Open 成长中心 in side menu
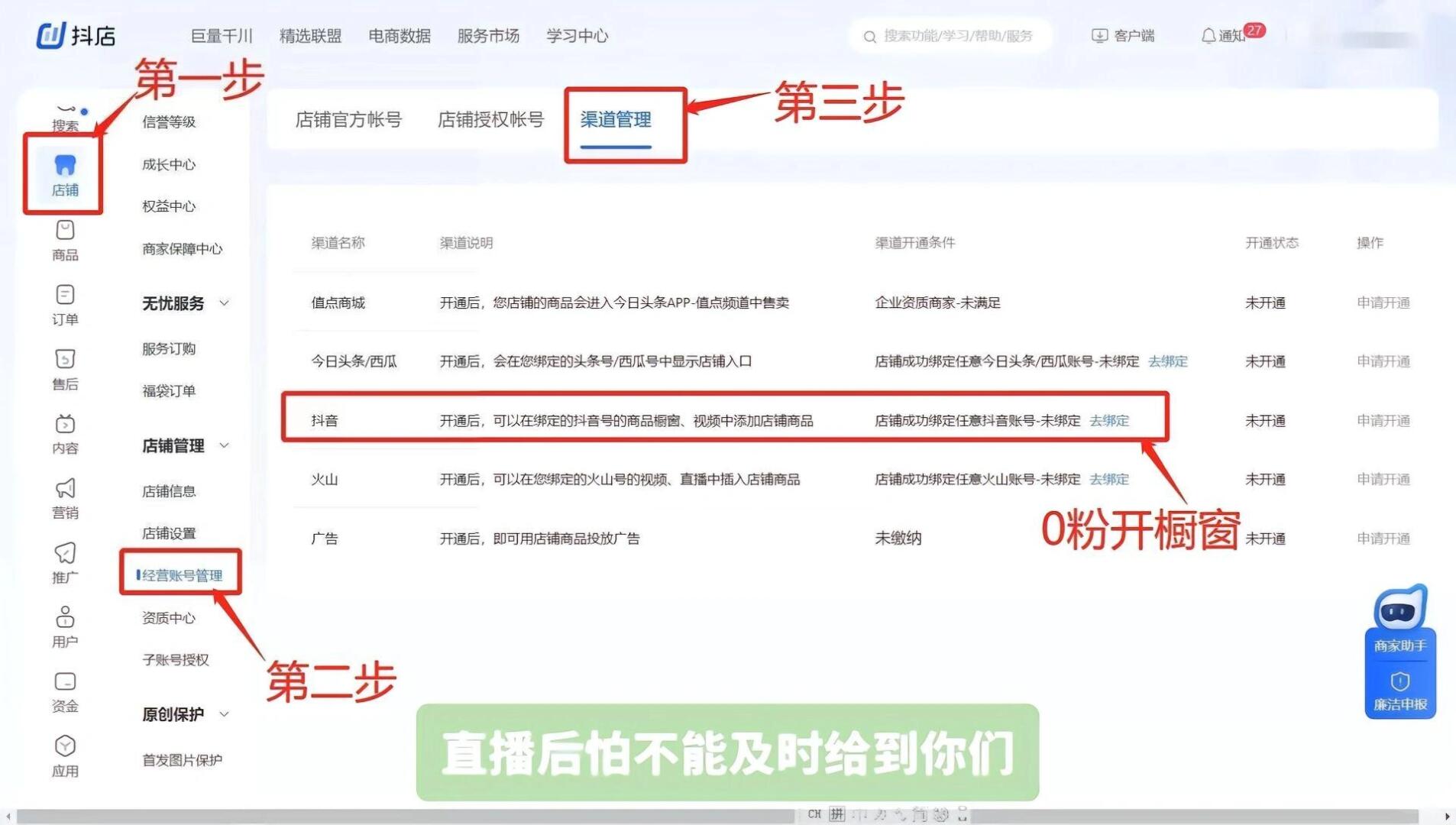 point(169,165)
